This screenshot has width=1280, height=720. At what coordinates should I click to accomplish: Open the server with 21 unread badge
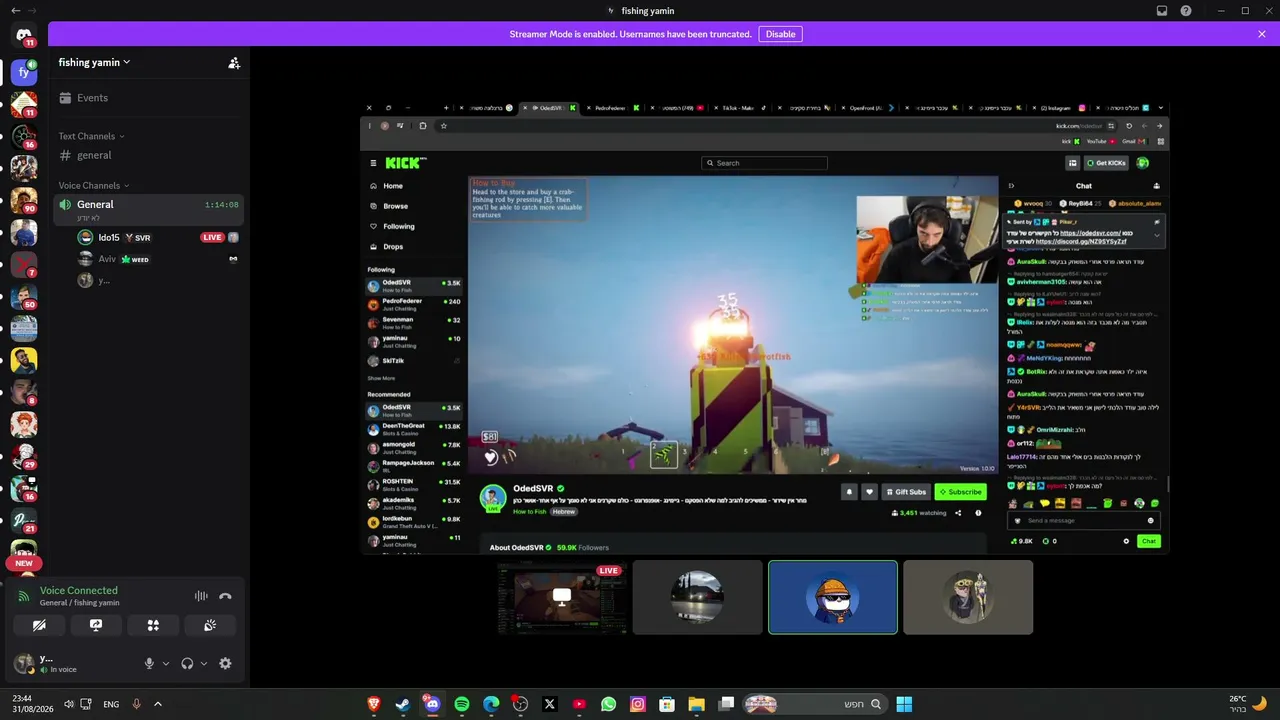pyautogui.click(x=24, y=520)
